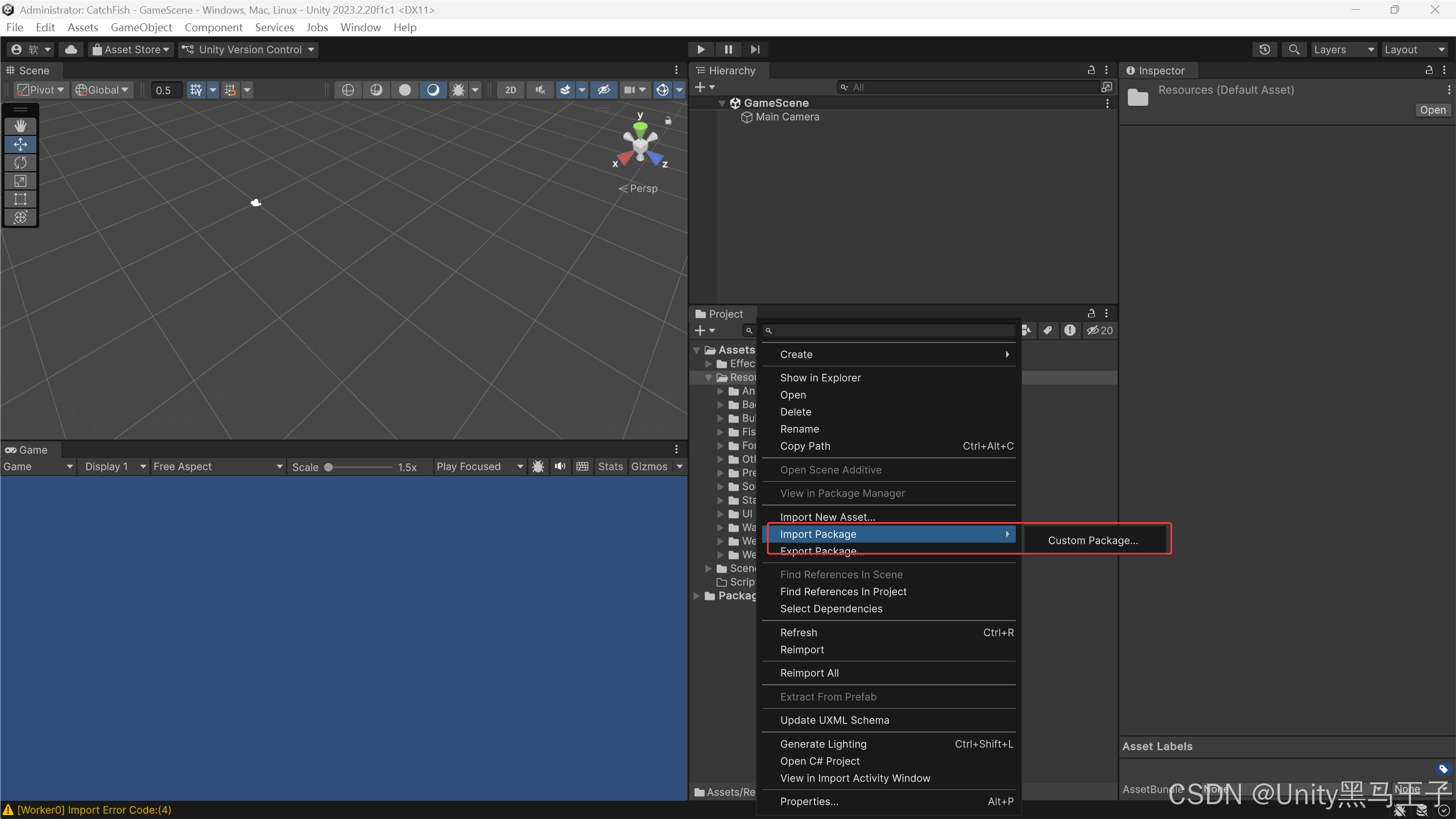Open the Undo History icon
Screen dimensions: 1456x819
point(1264,49)
